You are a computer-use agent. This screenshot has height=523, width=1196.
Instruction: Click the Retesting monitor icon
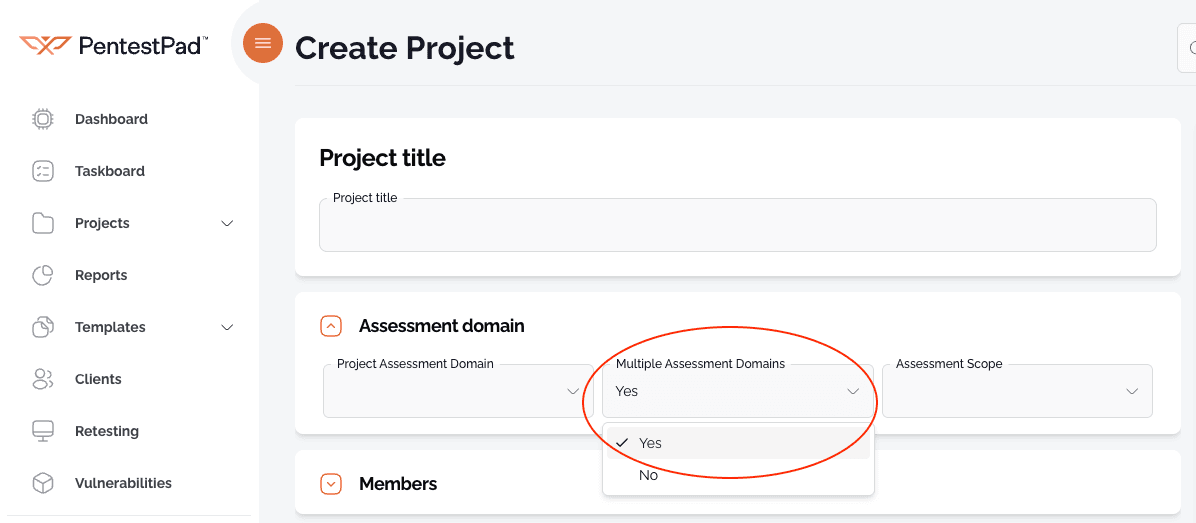[x=43, y=431]
